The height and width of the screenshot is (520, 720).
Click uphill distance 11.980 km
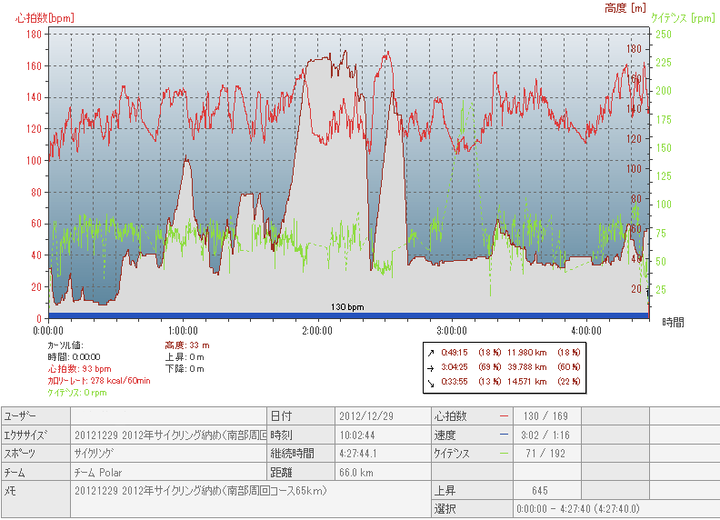click(527, 353)
